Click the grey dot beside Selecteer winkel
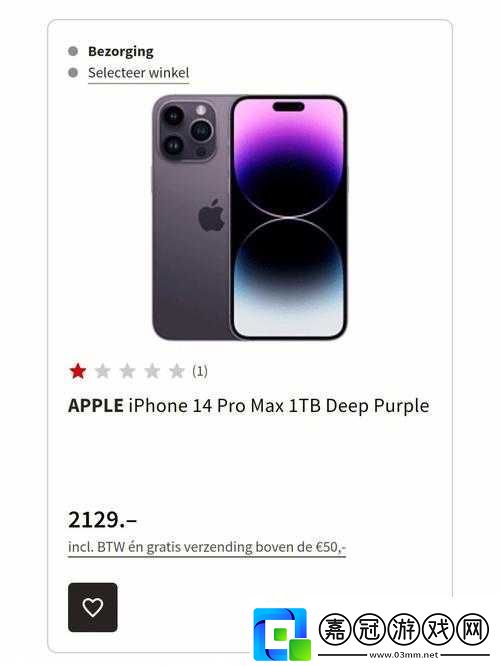 73,73
